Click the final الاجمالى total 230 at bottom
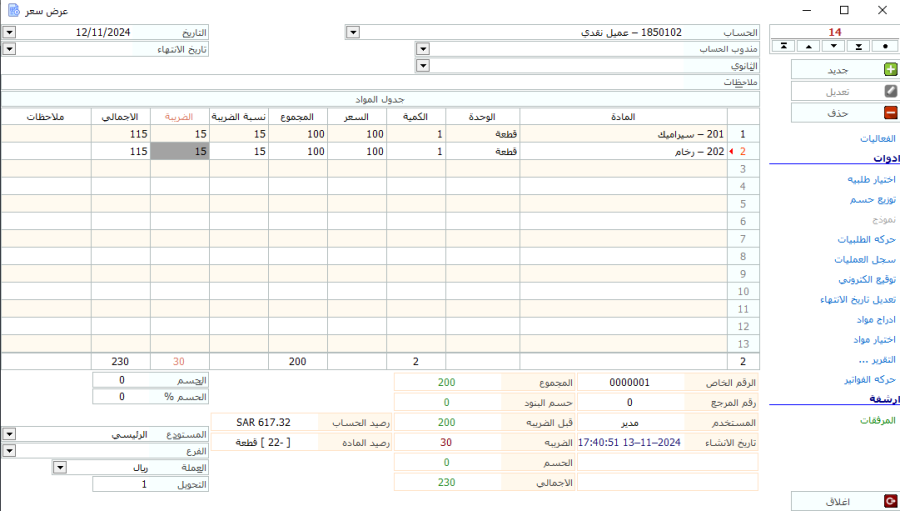 tap(447, 482)
